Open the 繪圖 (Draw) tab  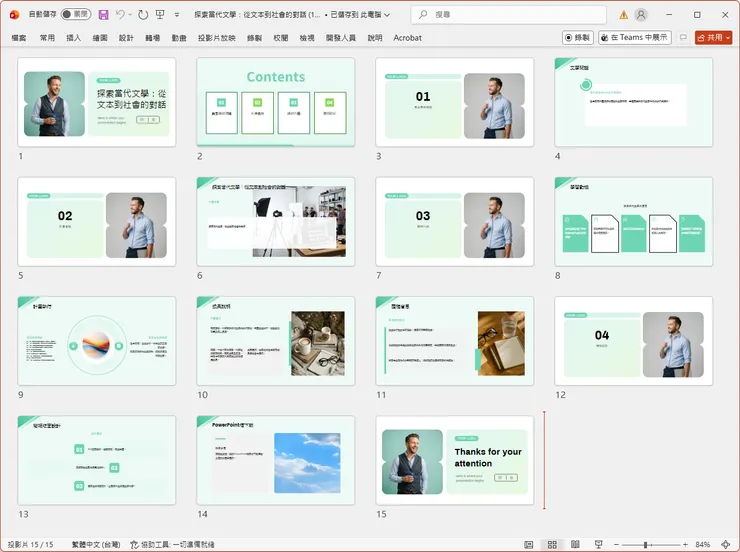pos(100,38)
